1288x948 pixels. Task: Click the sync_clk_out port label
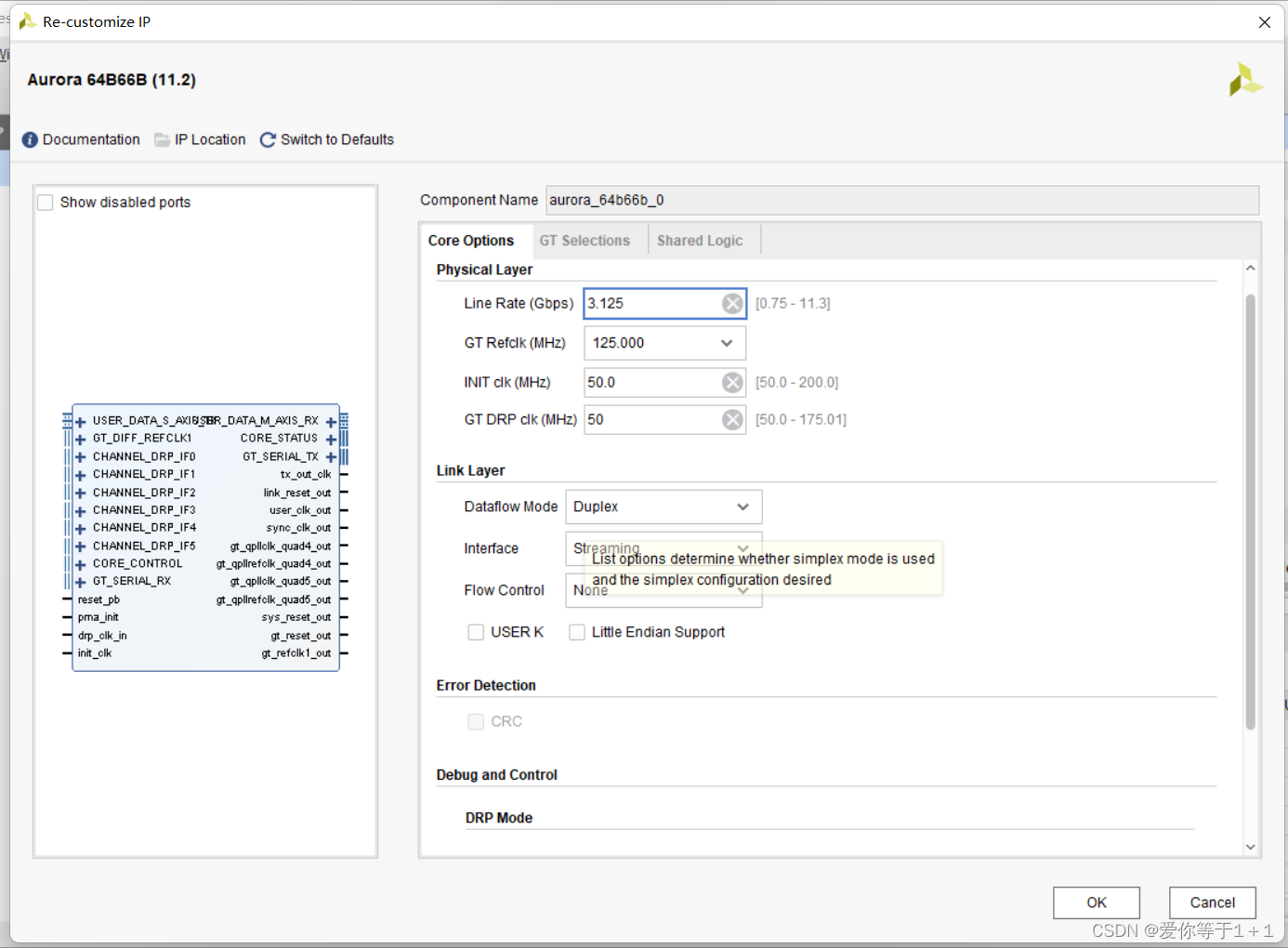coord(298,529)
